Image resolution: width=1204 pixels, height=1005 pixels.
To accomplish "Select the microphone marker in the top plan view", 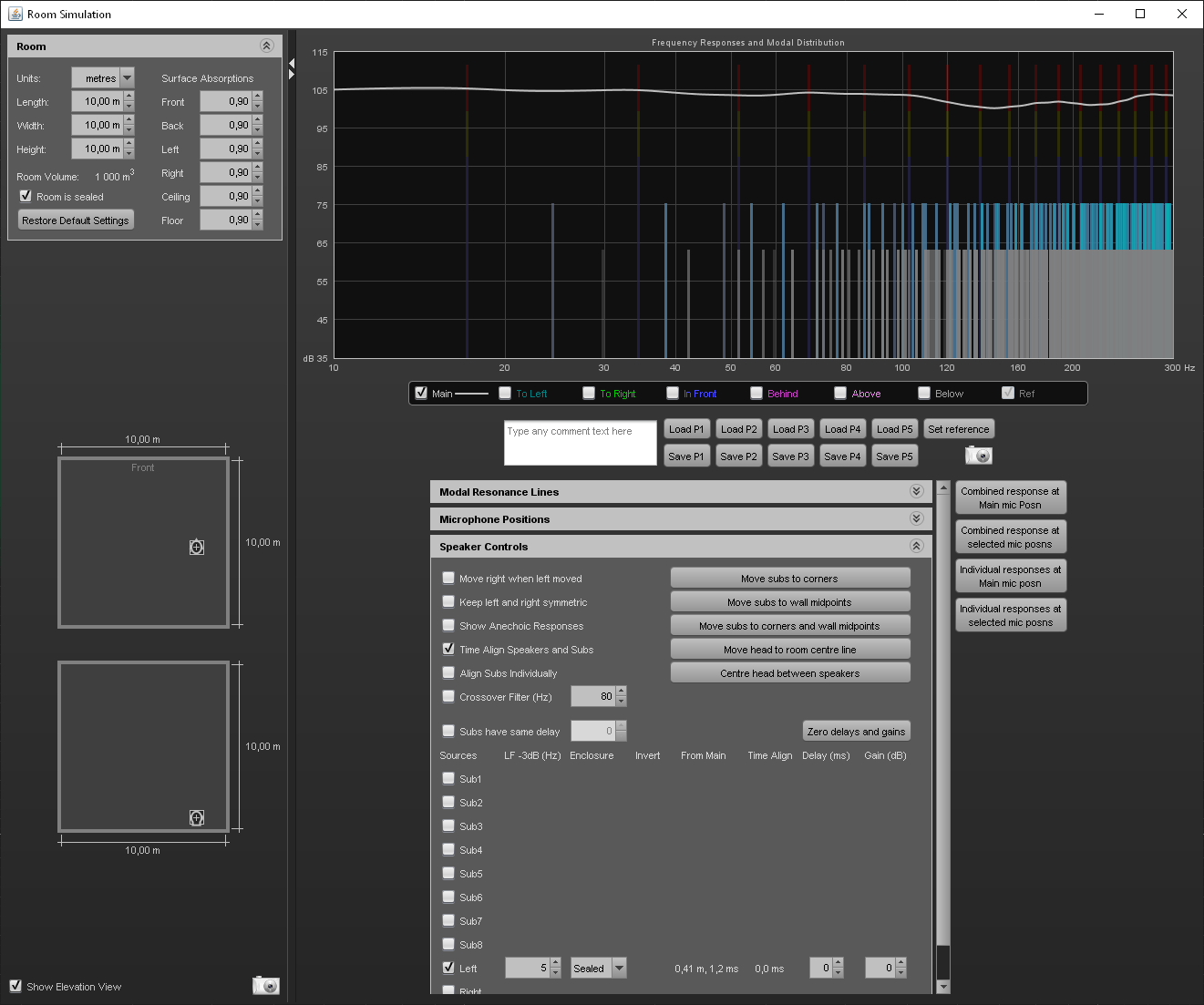I will [197, 547].
